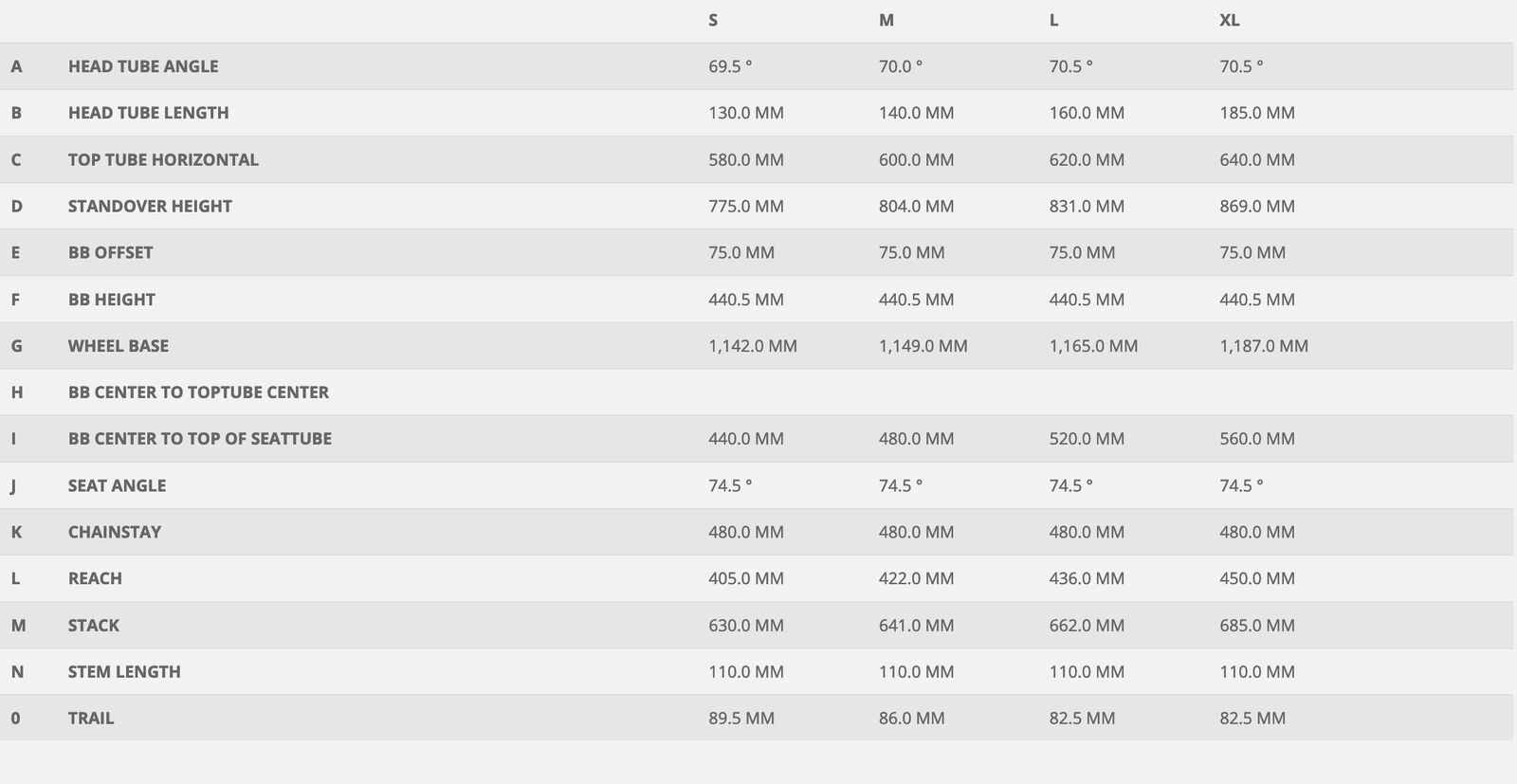
Task: Click the CHAINSTAY row label
Action: (115, 532)
